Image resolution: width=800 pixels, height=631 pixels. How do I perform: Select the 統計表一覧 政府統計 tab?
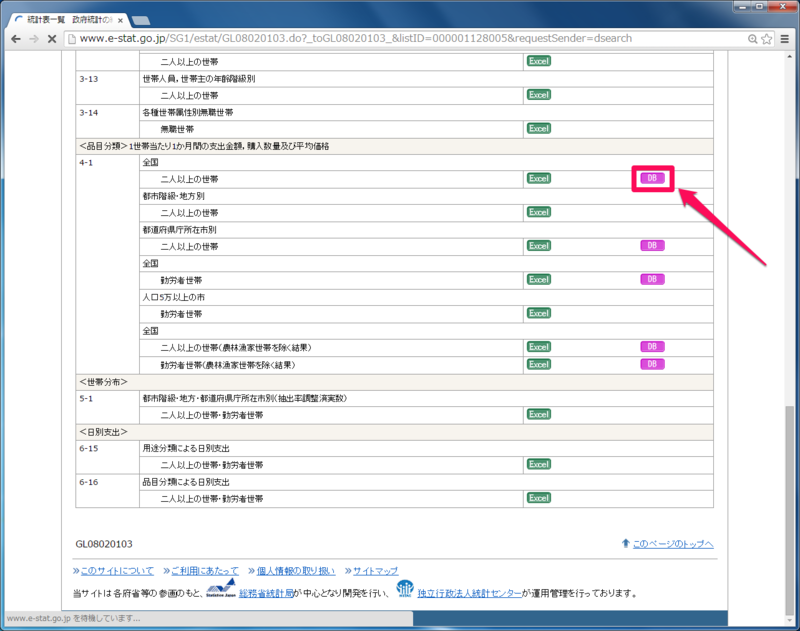(x=69, y=20)
